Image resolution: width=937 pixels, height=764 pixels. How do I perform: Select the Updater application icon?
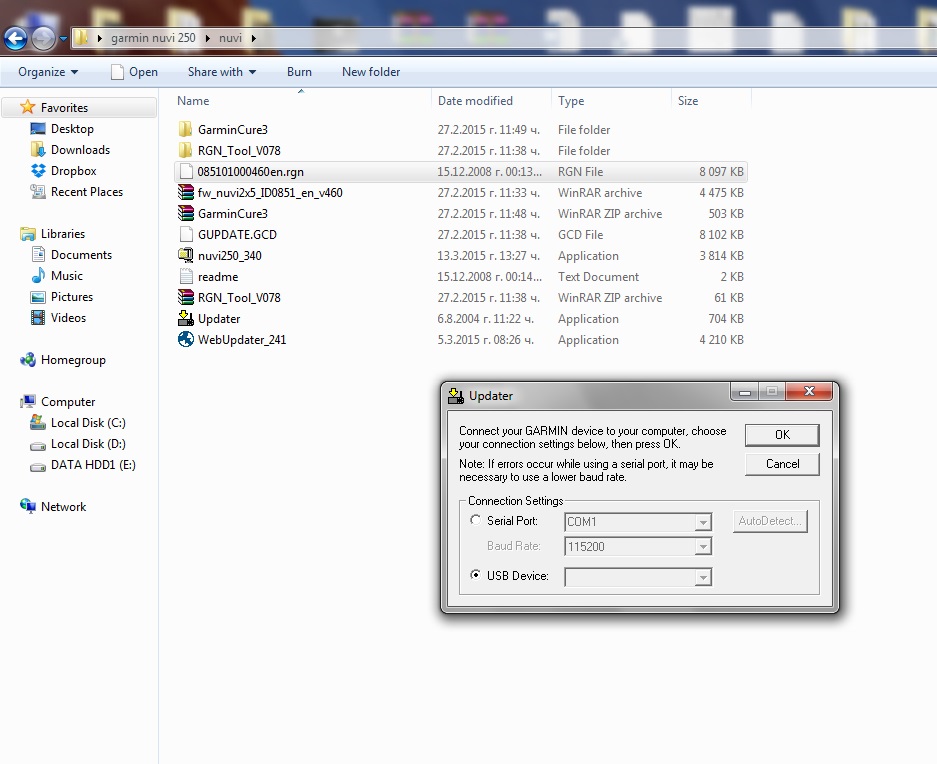click(186, 318)
